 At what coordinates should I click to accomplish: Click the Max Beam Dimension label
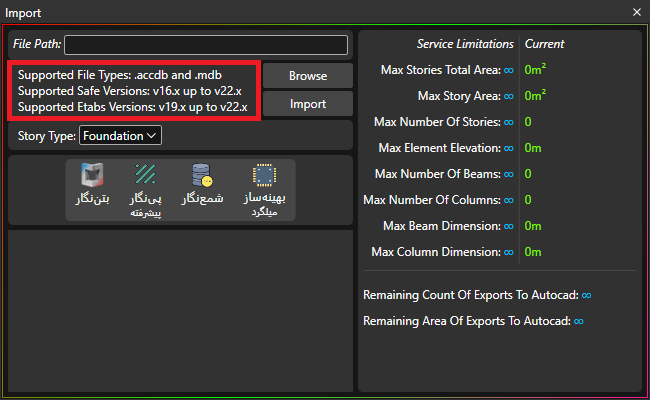click(442, 226)
